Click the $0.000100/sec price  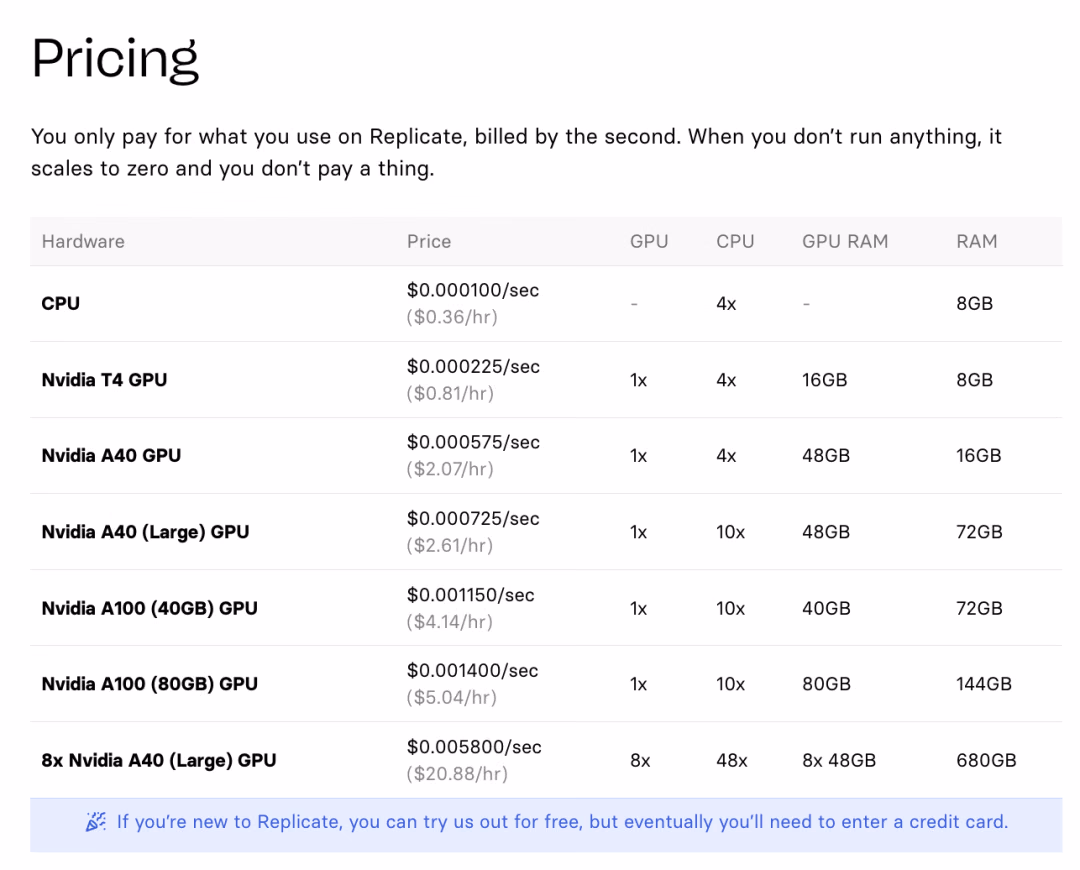click(473, 290)
